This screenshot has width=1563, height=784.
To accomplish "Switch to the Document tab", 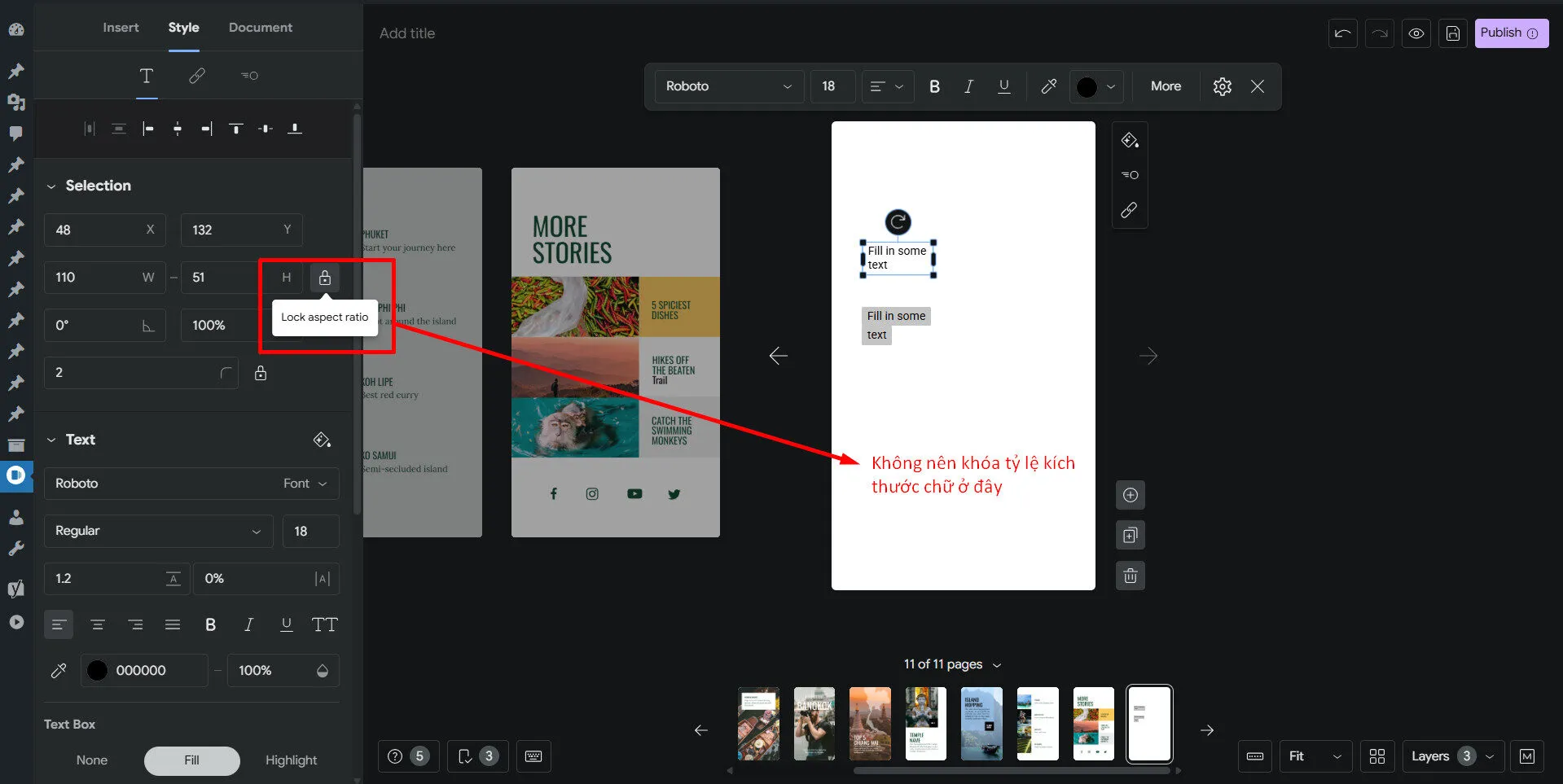I will click(x=260, y=28).
